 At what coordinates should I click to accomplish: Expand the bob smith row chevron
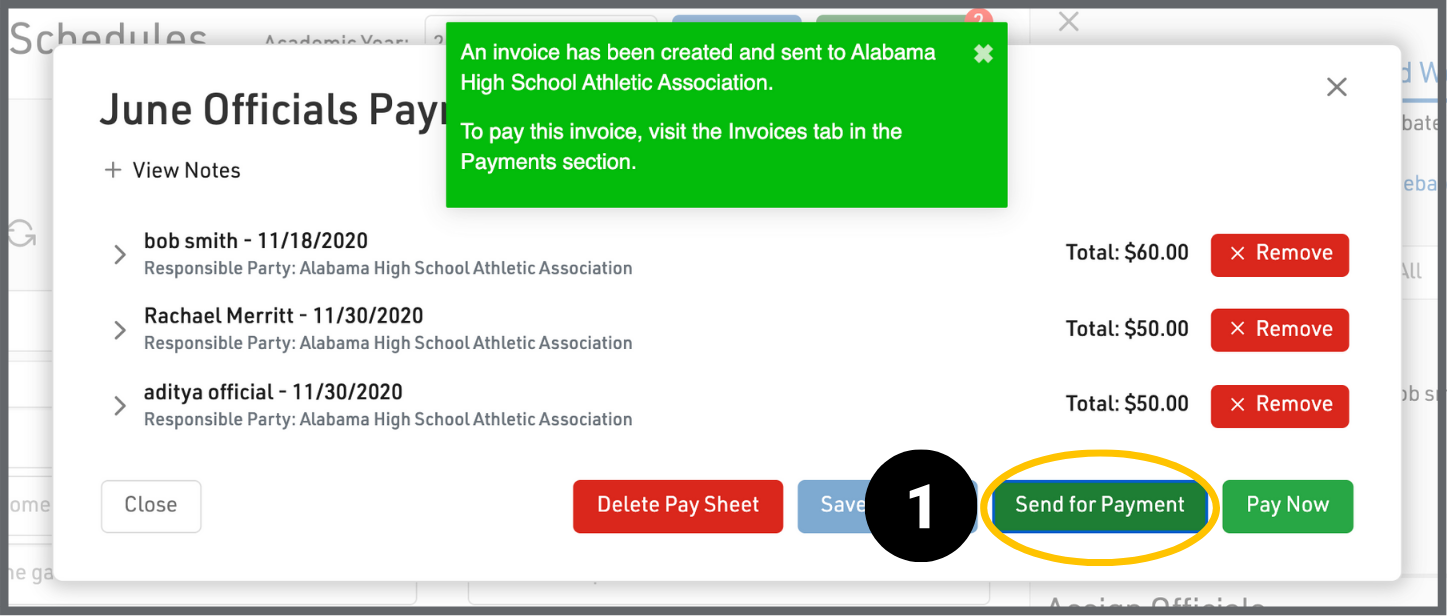pos(120,254)
